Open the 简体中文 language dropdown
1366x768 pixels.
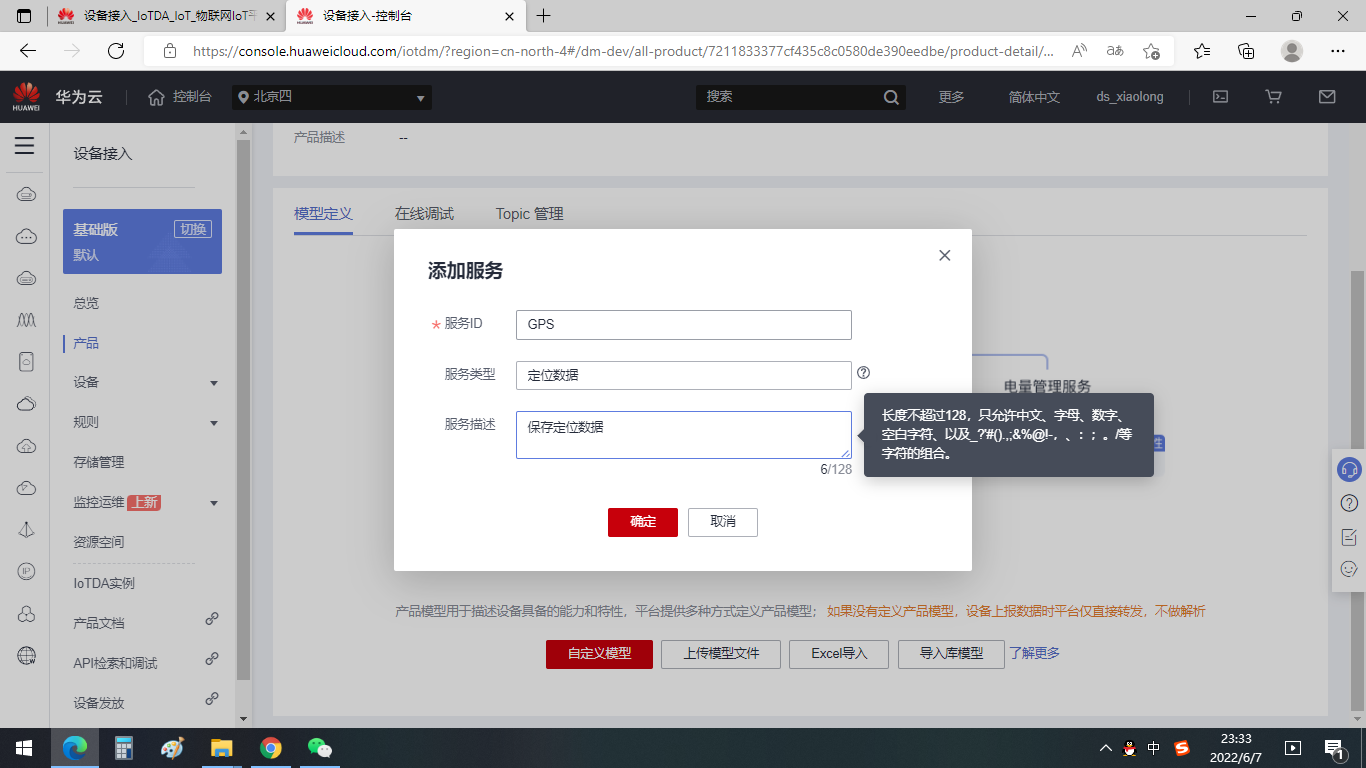click(1034, 97)
